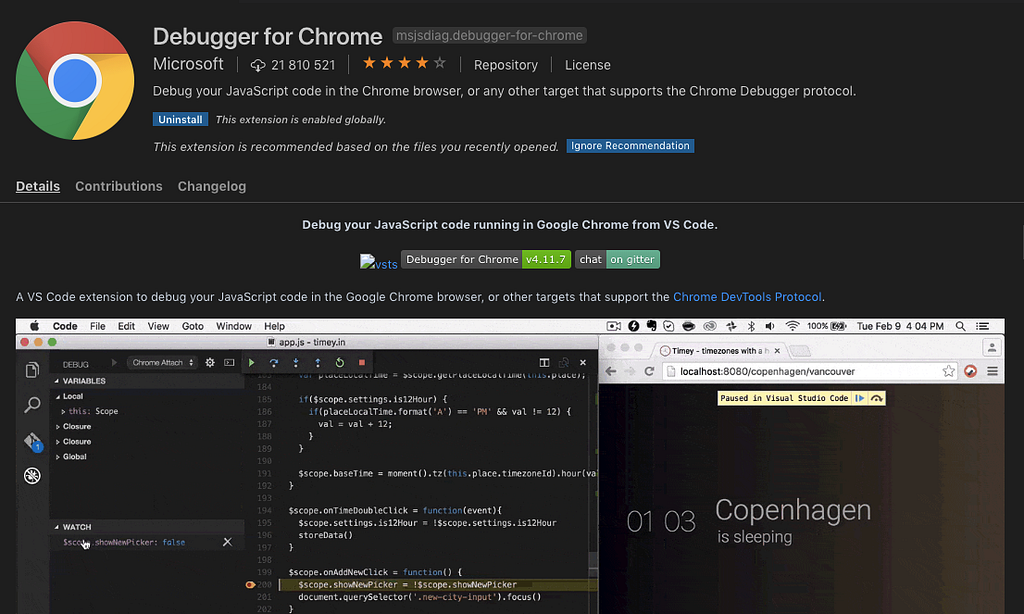This screenshot has height=614, width=1024.
Task: Open the Chrome Attach configuration dropdown
Action: coord(162,363)
